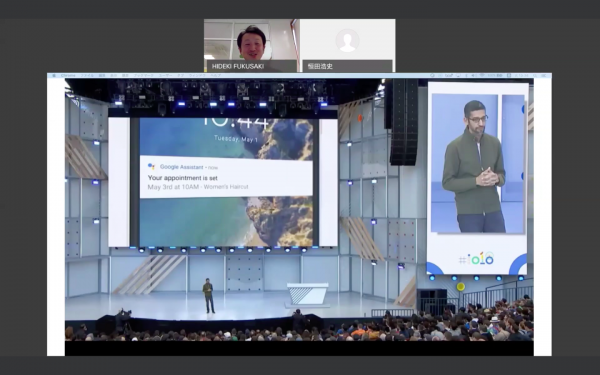Click the blank avatar silhouette icon
Screen dimensions: 600x375
pos(347,41)
